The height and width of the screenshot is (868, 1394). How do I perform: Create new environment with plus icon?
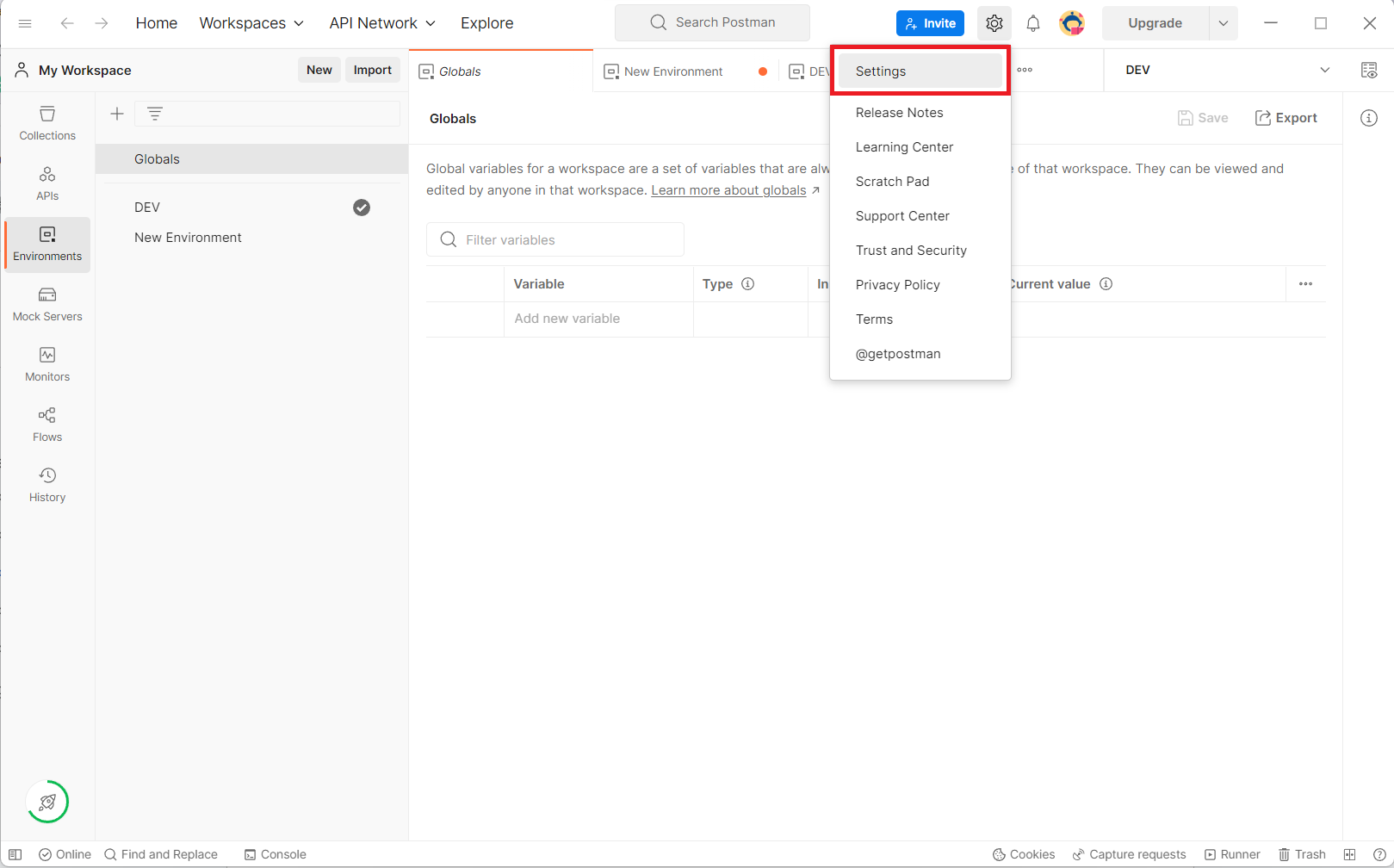point(117,114)
